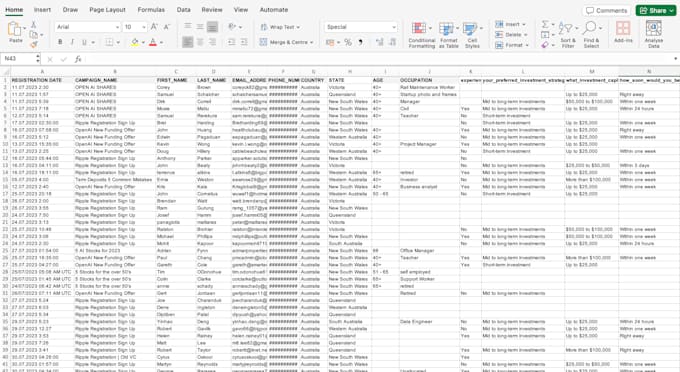680x372 pixels.
Task: Select the CAMPAIGN_NAME header cell
Action: click(x=115, y=80)
